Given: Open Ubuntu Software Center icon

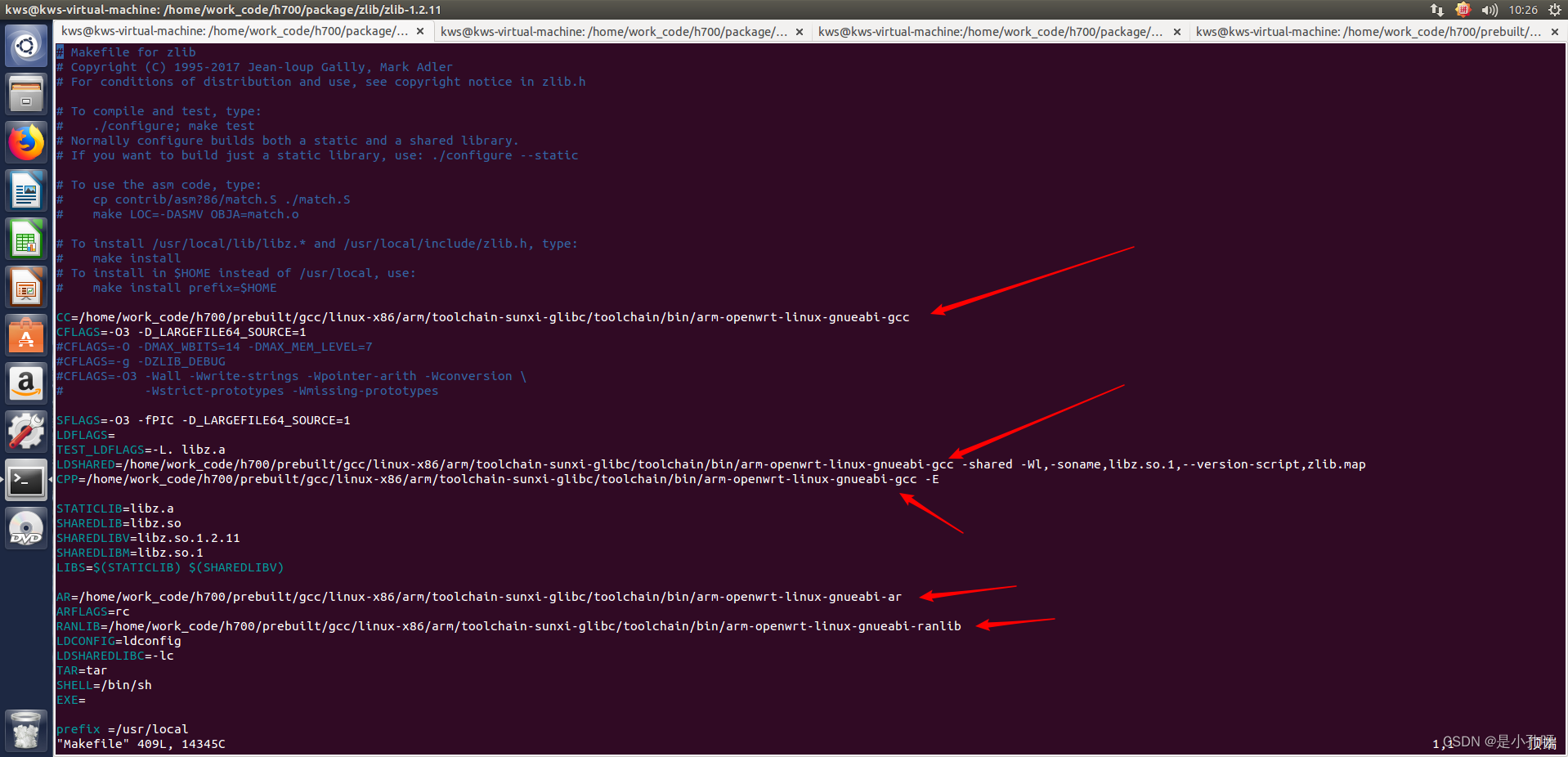Looking at the screenshot, I should coord(26,335).
